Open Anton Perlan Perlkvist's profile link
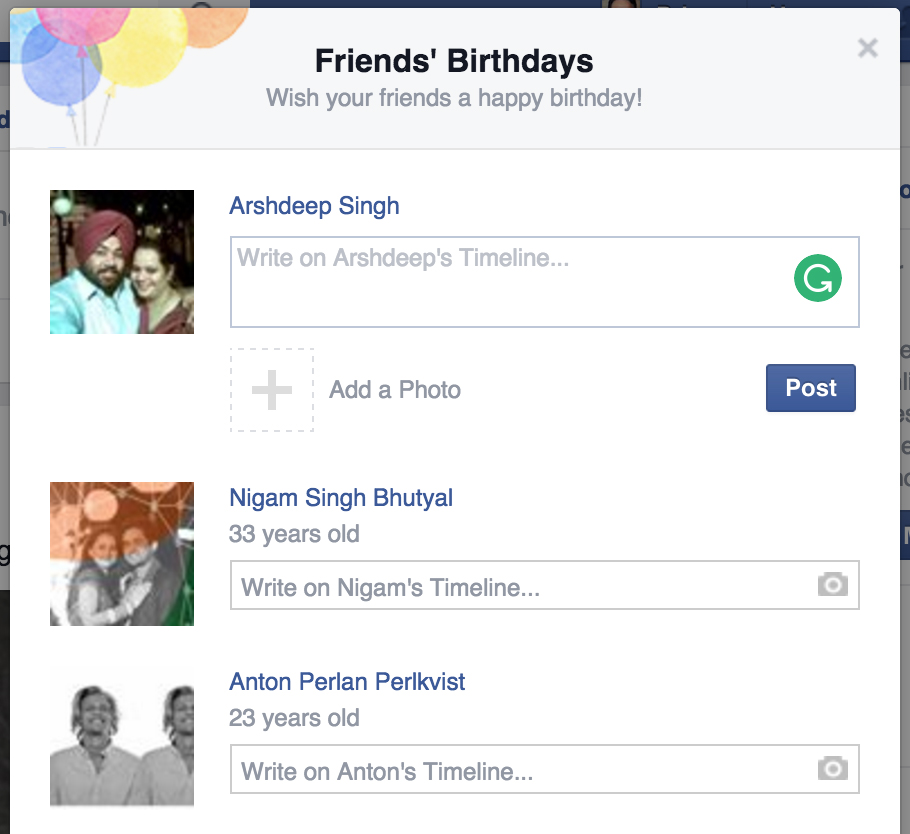 click(347, 682)
